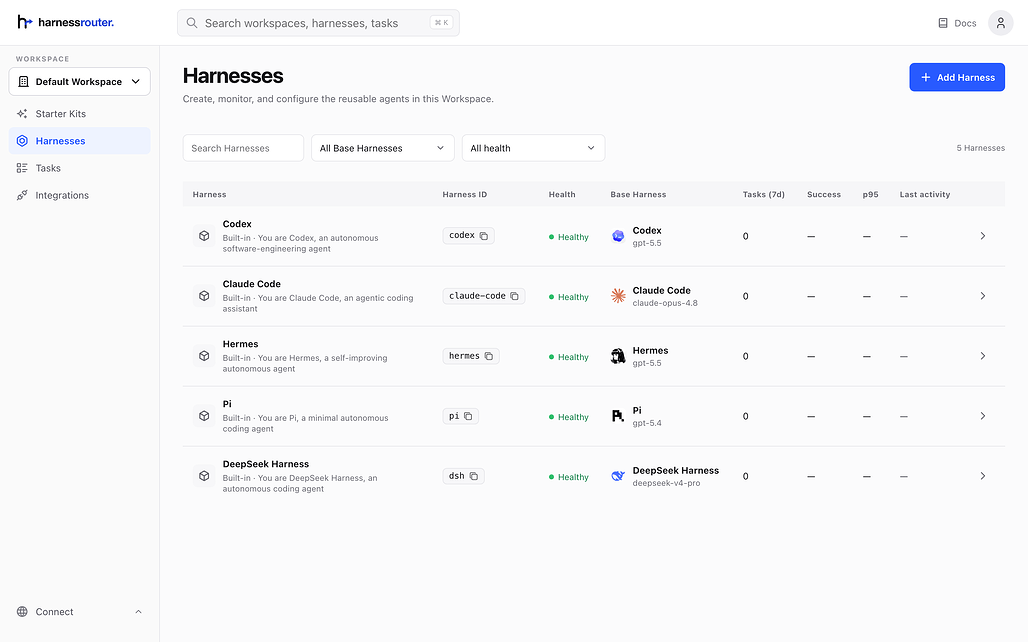Click the workspace building icon
Image resolution: width=1028 pixels, height=642 pixels.
click(24, 82)
